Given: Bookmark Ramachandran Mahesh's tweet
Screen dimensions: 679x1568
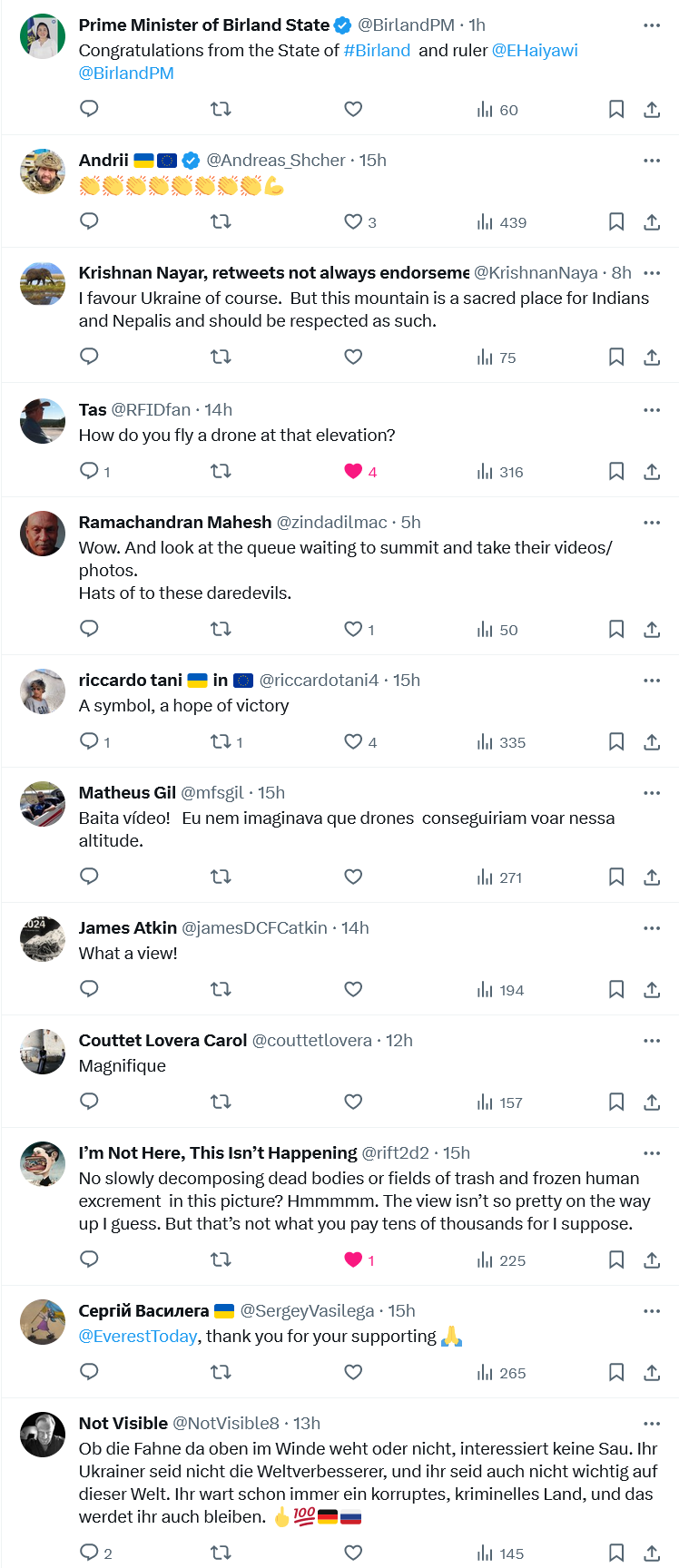Looking at the screenshot, I should point(616,629).
